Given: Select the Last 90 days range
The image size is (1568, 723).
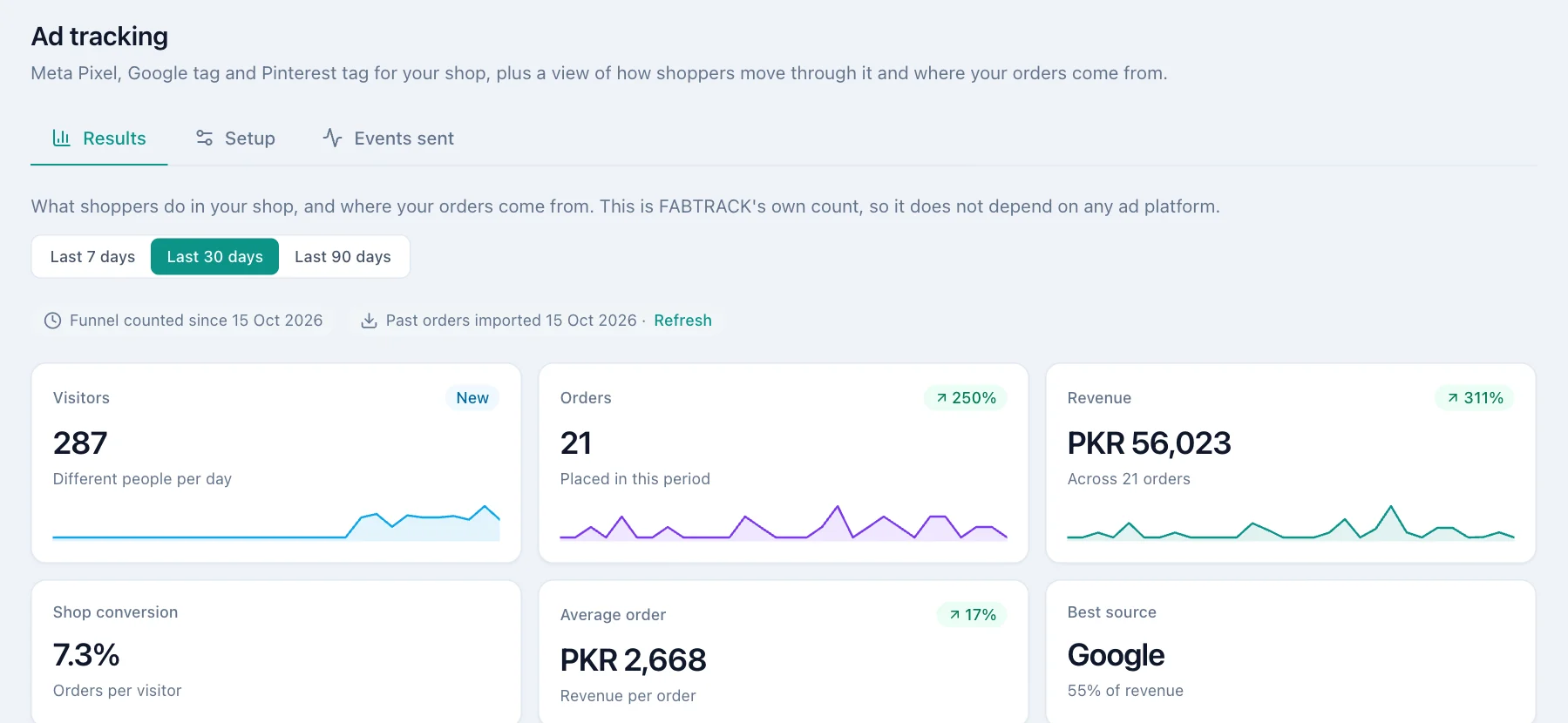Looking at the screenshot, I should click(x=343, y=257).
